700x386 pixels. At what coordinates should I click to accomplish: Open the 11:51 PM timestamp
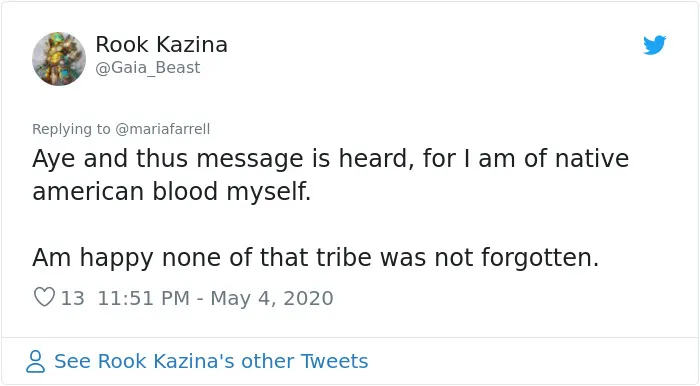coord(143,298)
